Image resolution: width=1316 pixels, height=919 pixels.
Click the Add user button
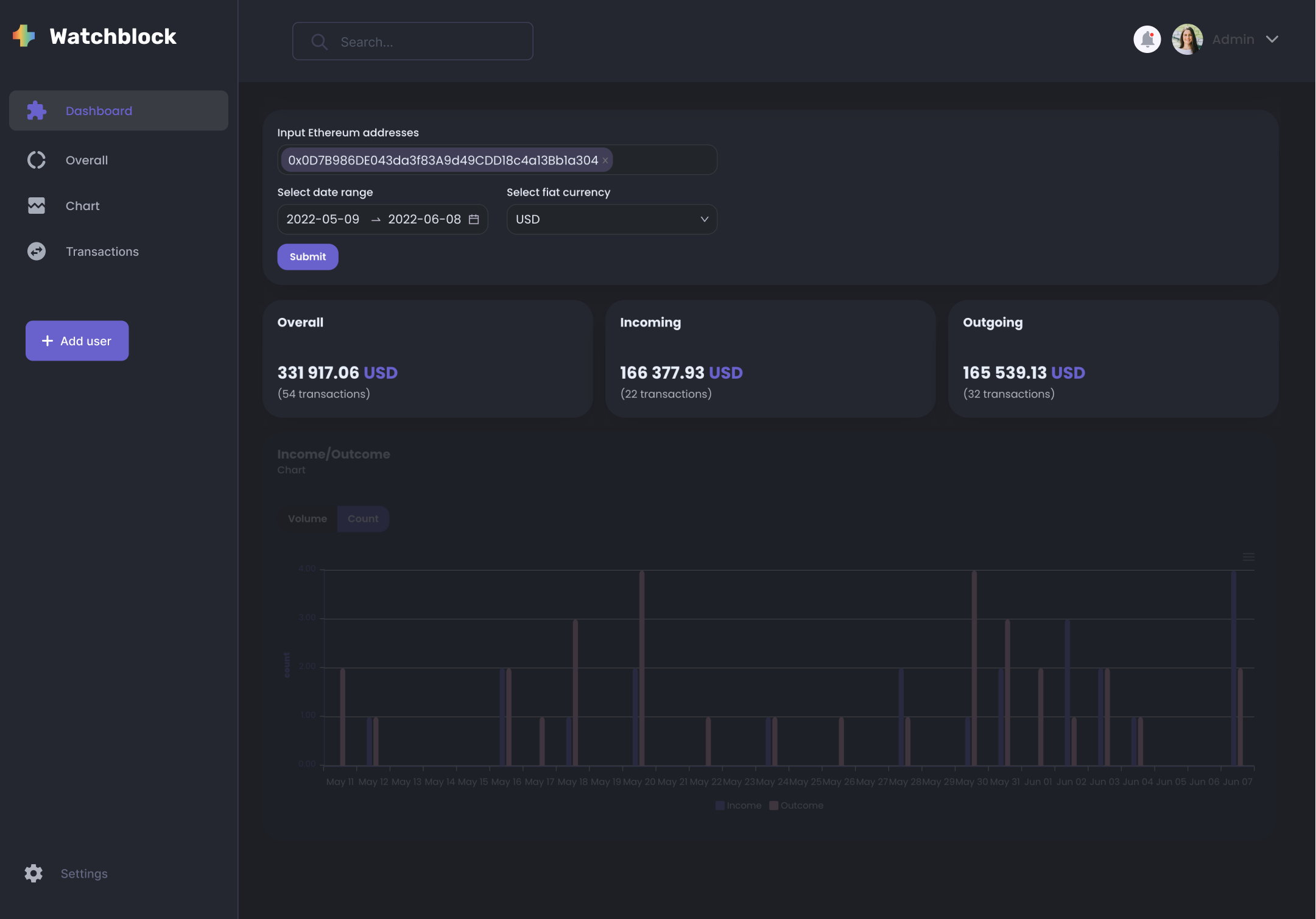77,340
